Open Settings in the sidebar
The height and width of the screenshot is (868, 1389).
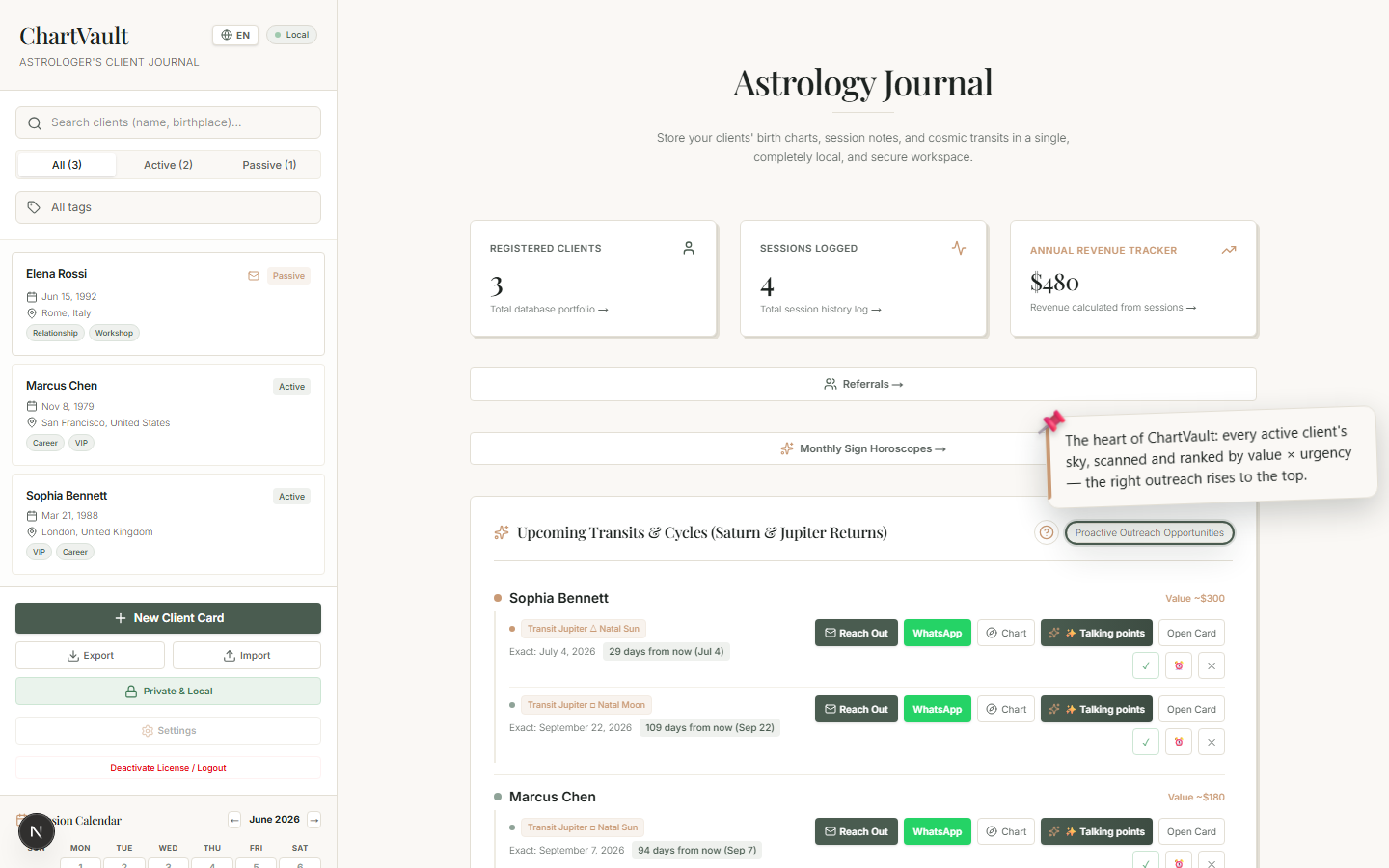pos(168,731)
